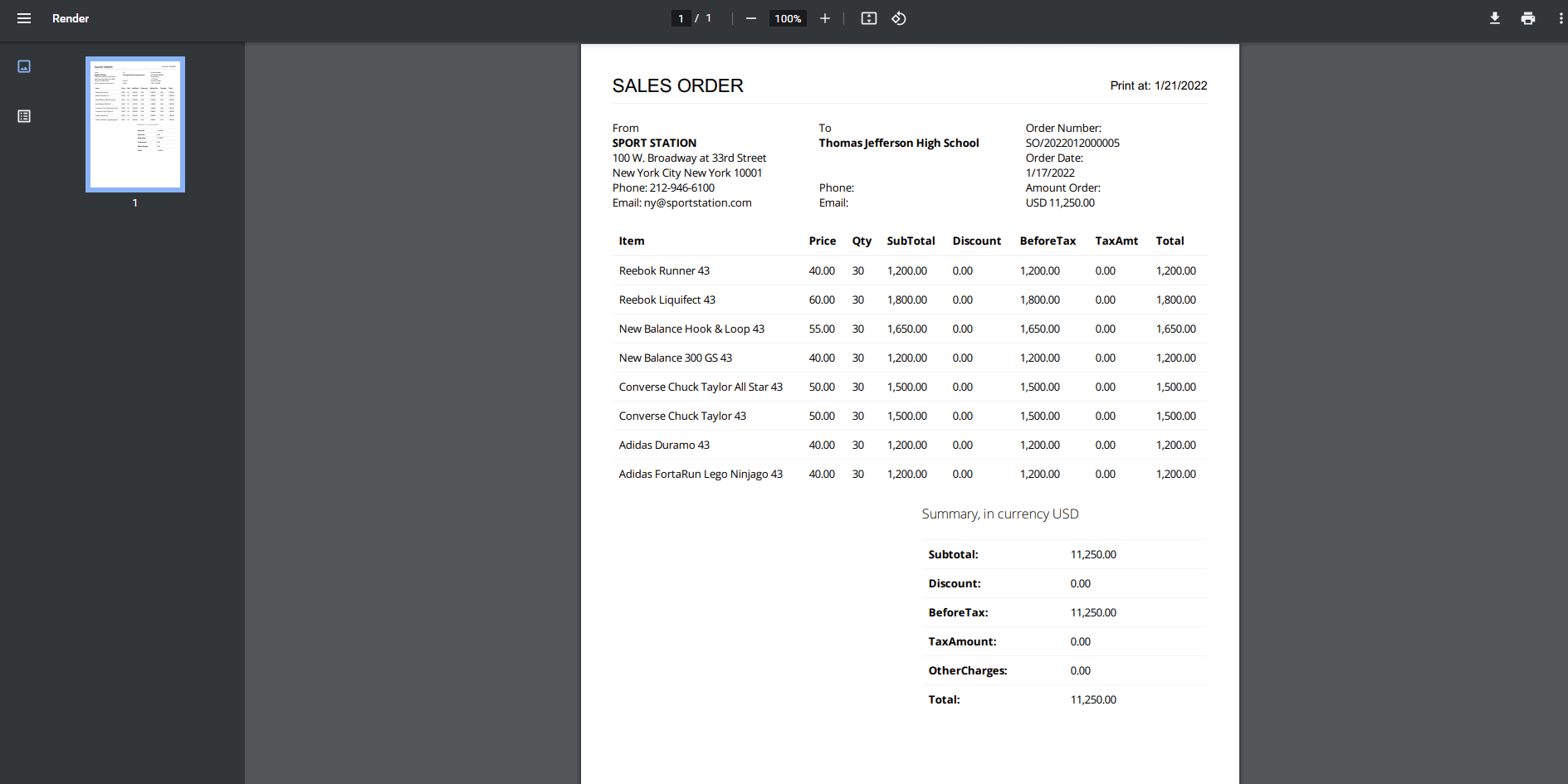Click the order number SO/2022012000005
1568x784 pixels.
[x=1072, y=143]
